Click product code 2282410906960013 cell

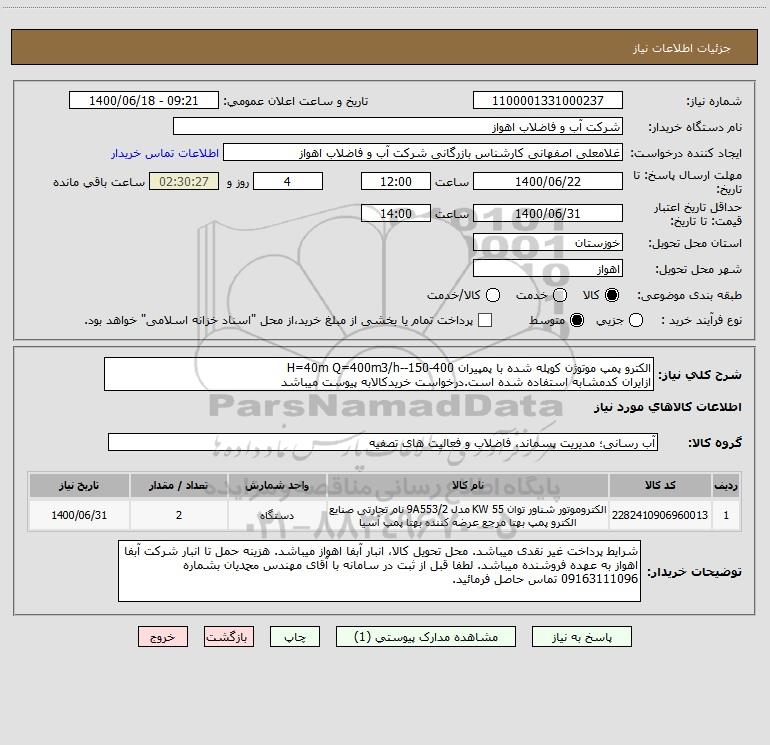point(660,515)
